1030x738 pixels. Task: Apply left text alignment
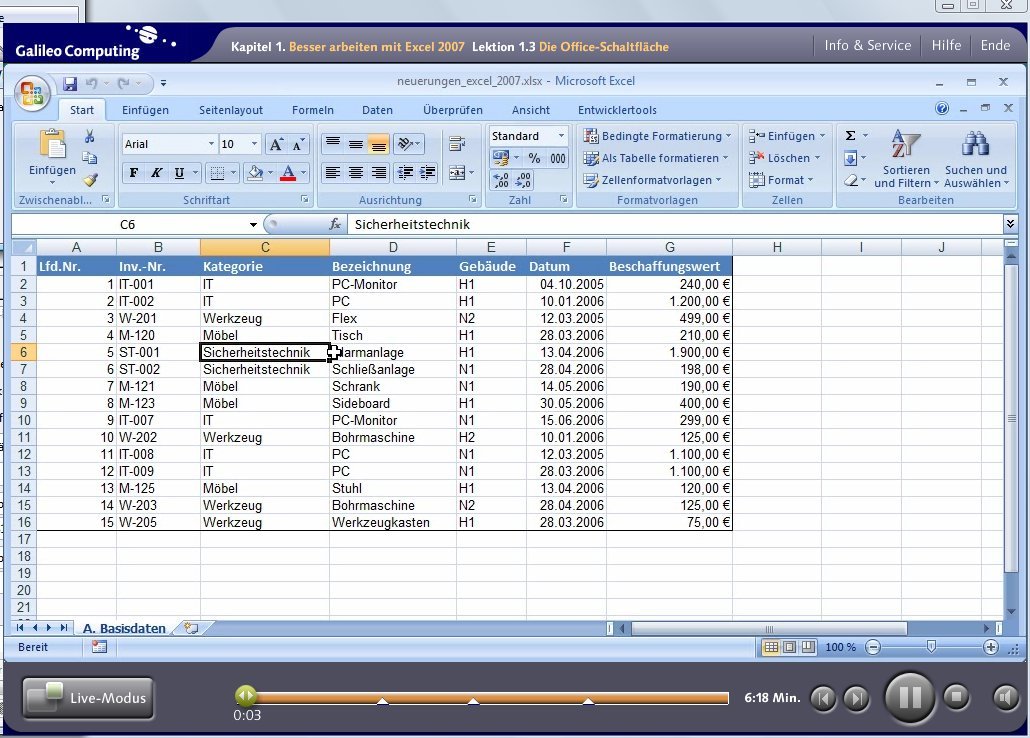click(x=333, y=173)
